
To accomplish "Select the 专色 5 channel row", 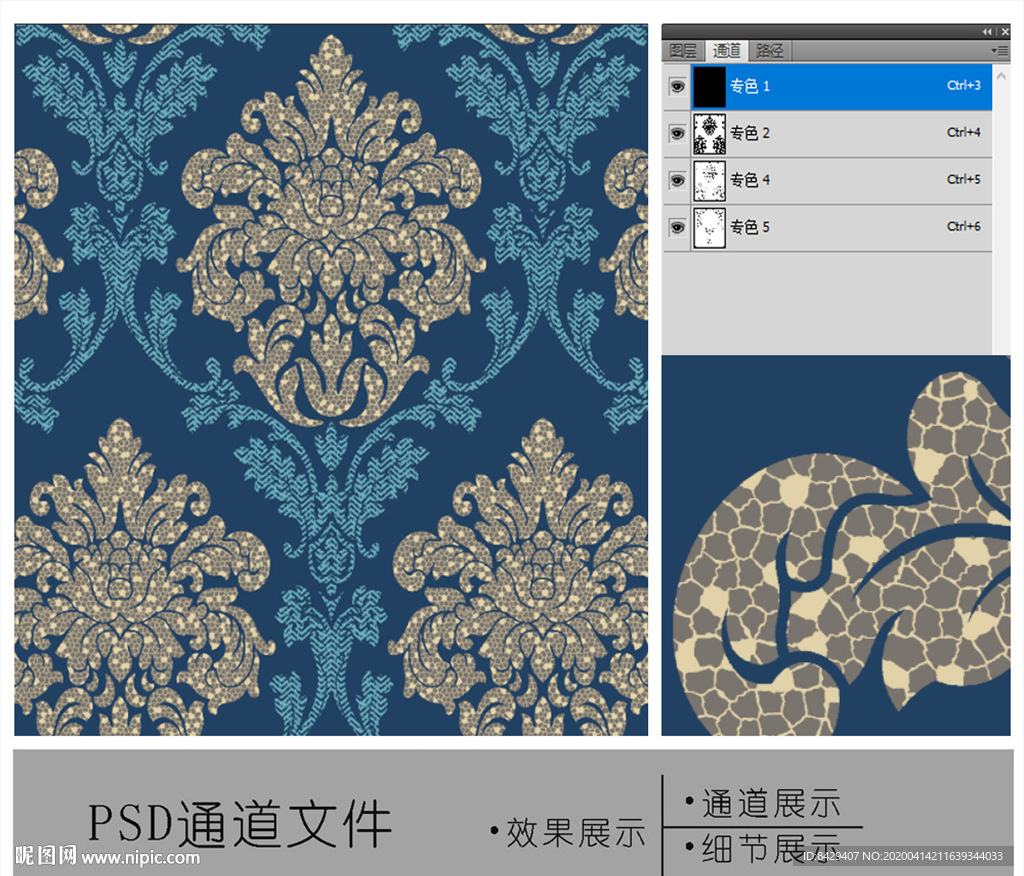I will pos(828,228).
